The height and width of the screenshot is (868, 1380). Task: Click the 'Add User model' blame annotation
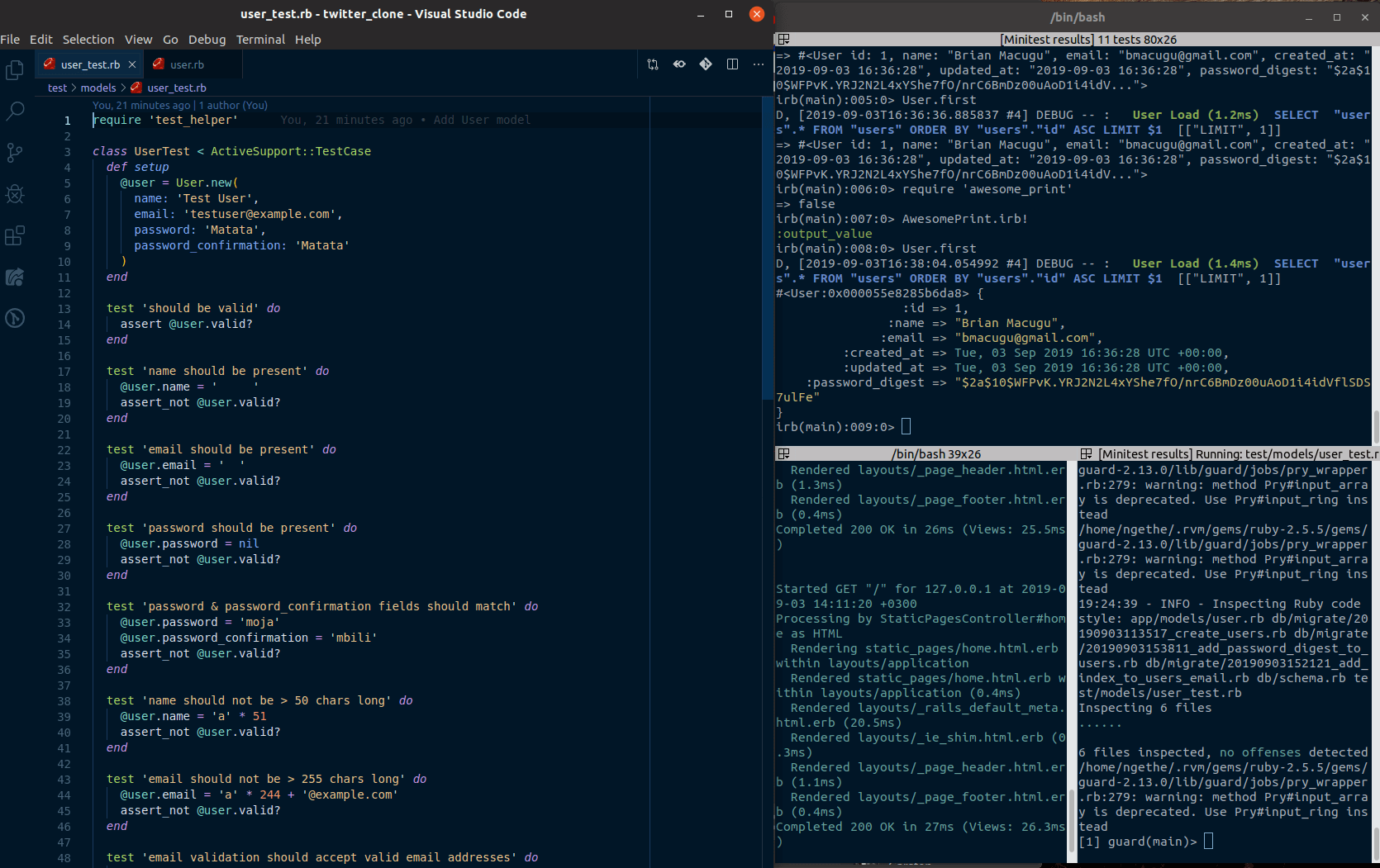click(x=483, y=120)
